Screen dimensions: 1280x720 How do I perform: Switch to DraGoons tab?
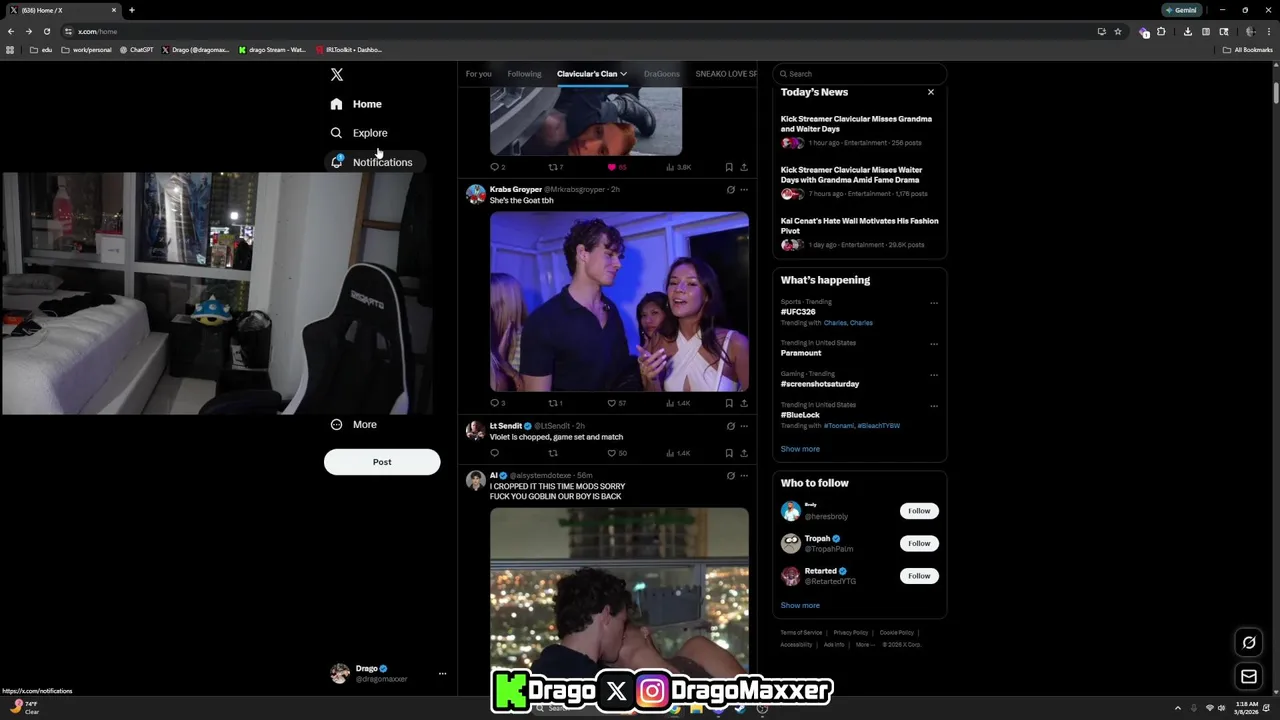[661, 74]
